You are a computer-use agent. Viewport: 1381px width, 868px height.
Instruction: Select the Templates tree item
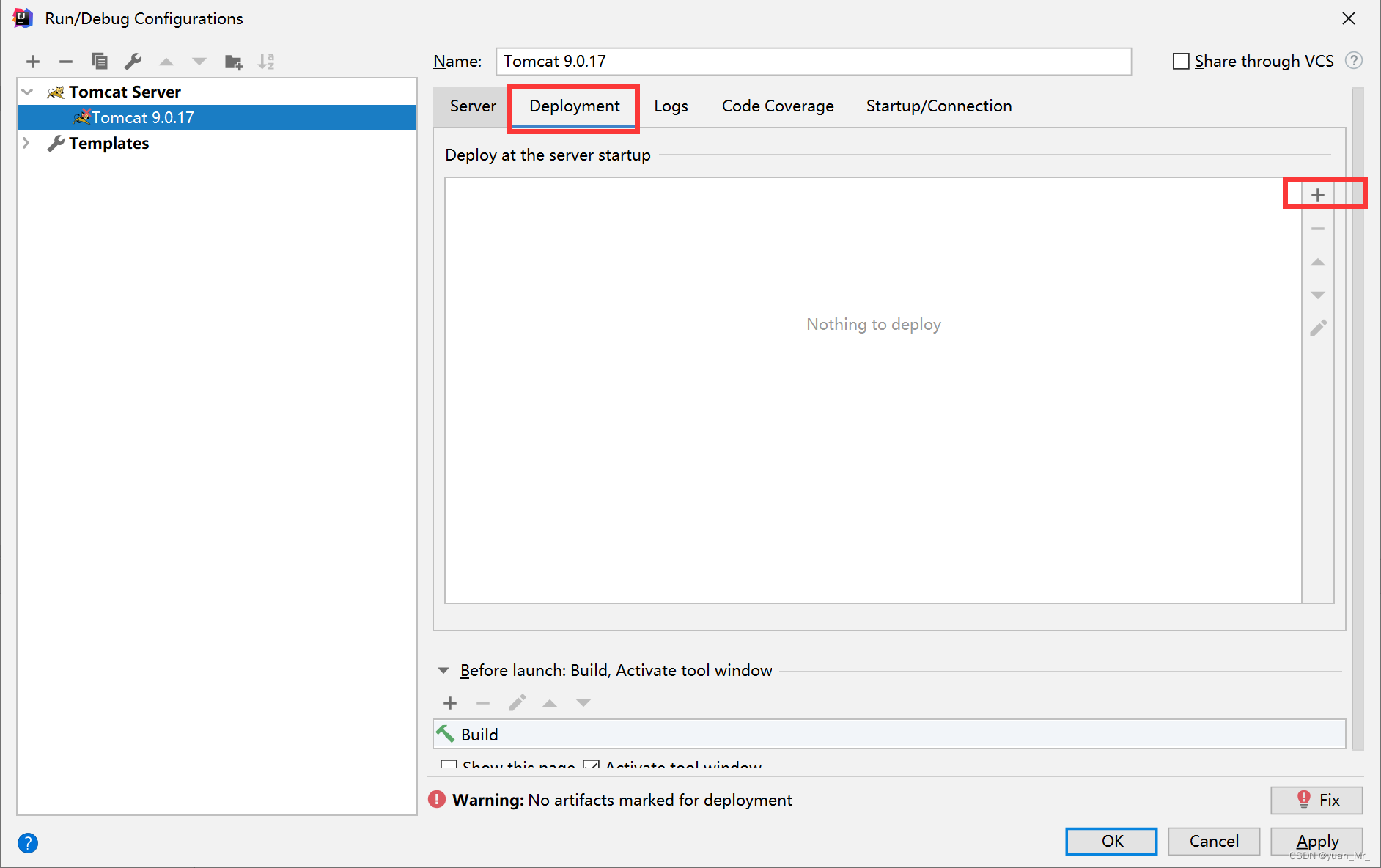(x=217, y=143)
